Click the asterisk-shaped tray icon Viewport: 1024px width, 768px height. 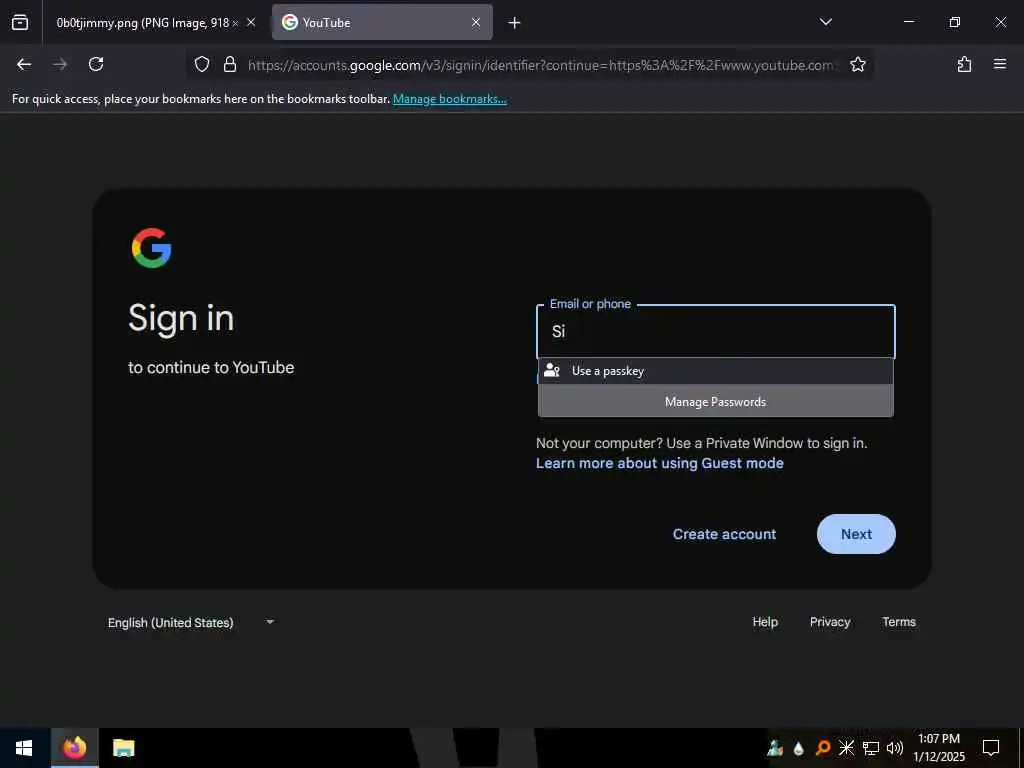point(846,748)
